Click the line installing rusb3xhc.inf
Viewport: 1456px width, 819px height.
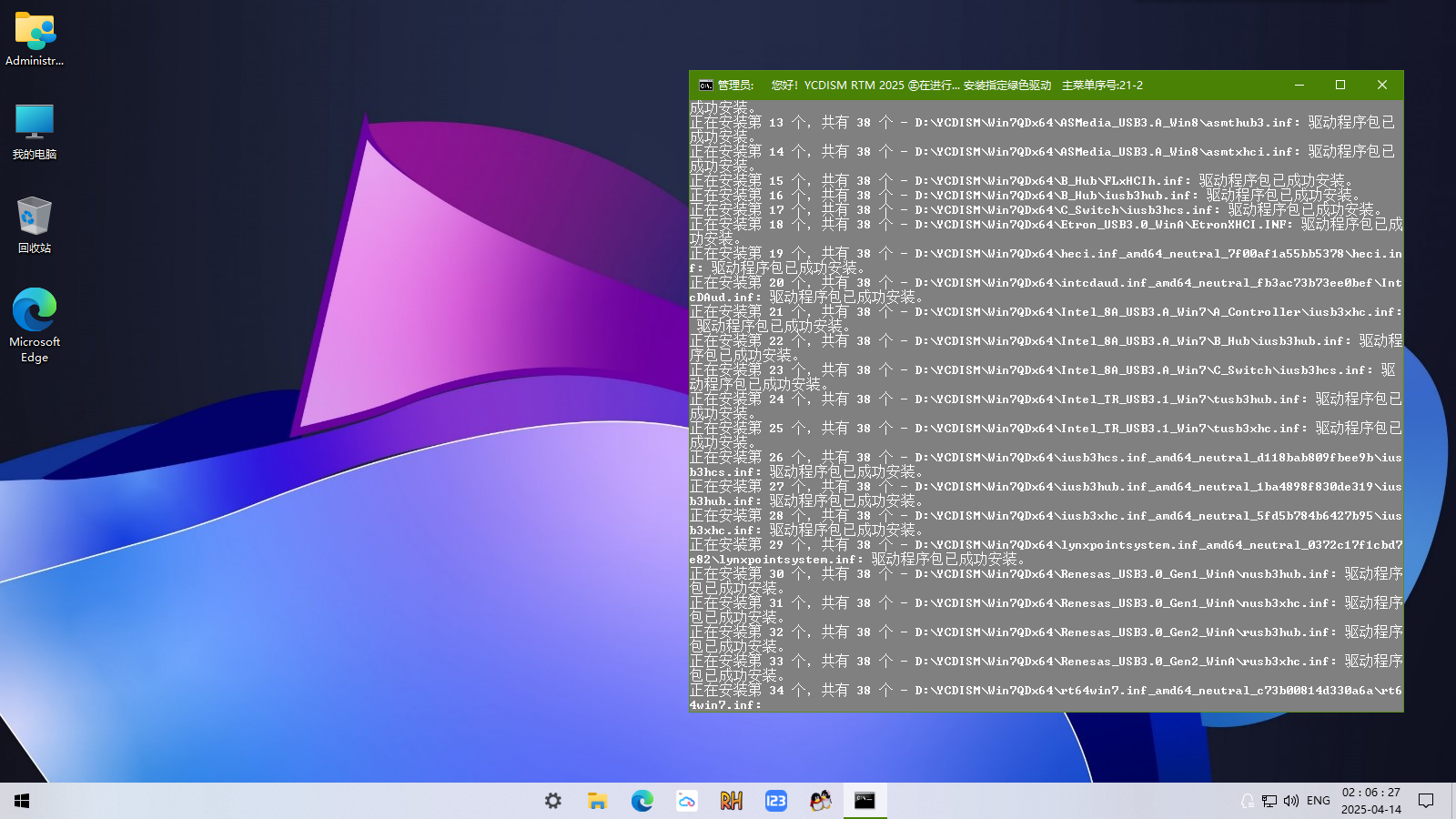(x=1046, y=668)
